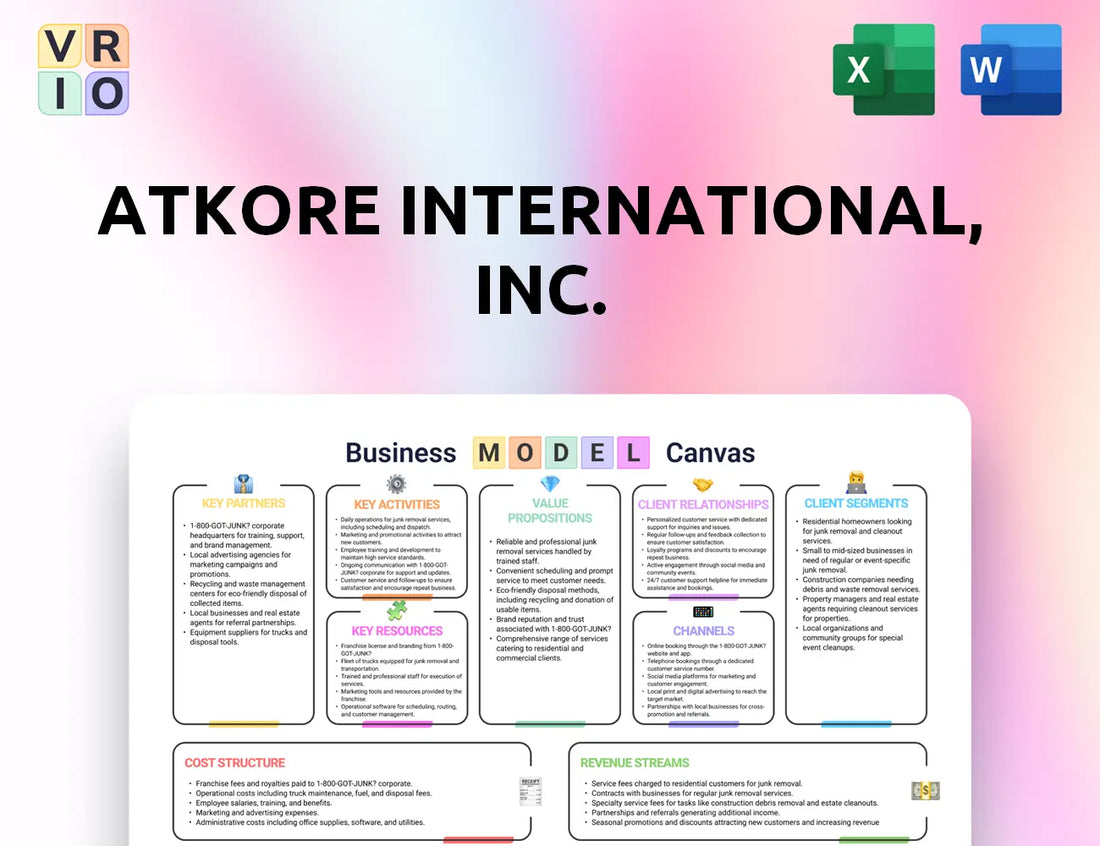
Task: Click 'Eco-friendly disposal methods' bullet
Action: click(x=552, y=600)
